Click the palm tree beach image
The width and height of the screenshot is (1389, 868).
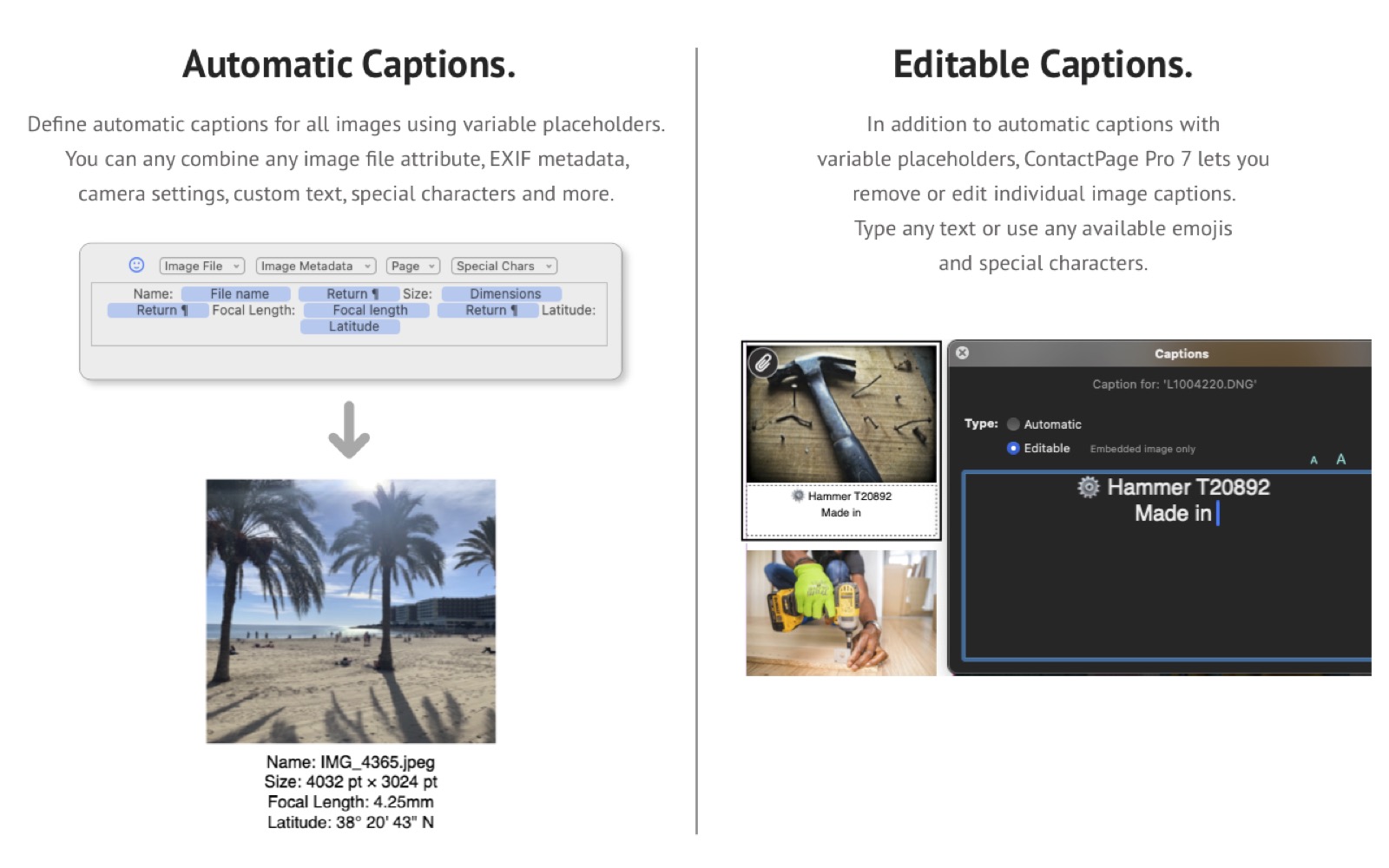(x=351, y=611)
